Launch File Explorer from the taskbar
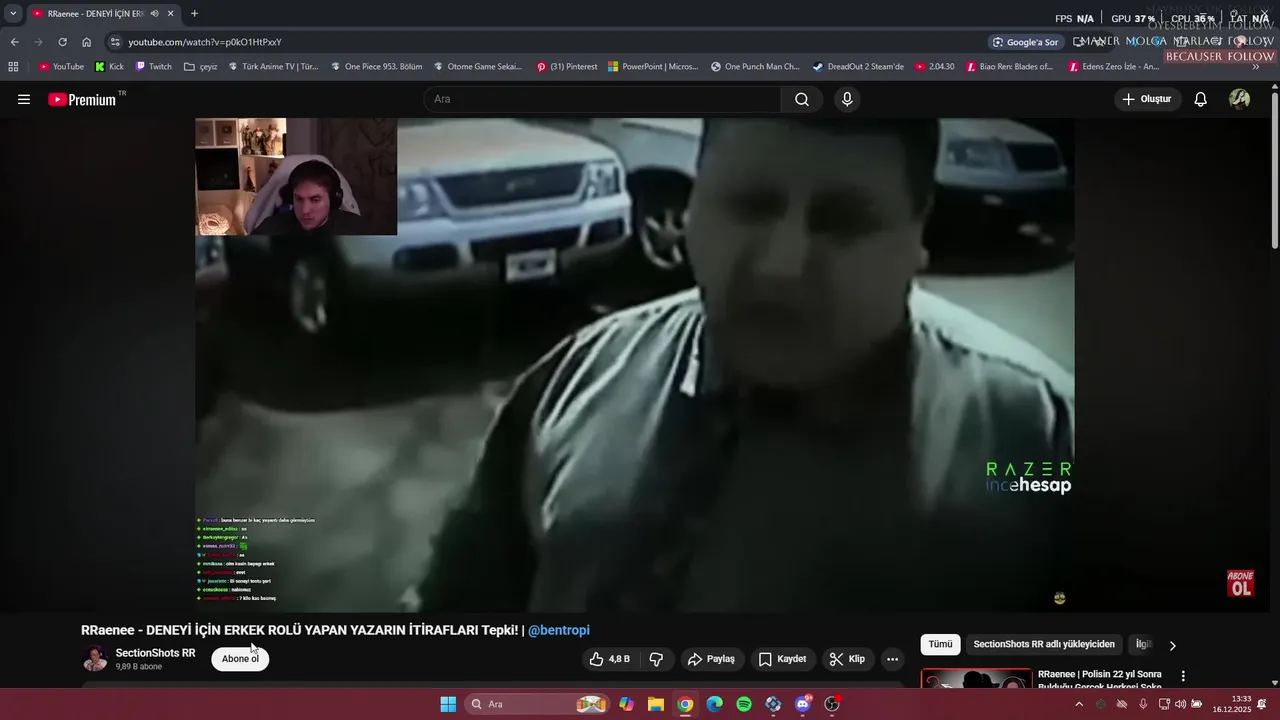 (x=656, y=704)
